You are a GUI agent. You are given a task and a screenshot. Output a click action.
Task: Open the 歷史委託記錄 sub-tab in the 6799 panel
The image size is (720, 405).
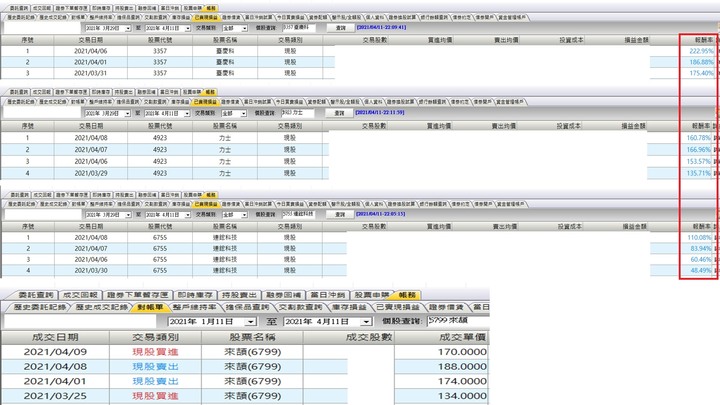point(40,307)
